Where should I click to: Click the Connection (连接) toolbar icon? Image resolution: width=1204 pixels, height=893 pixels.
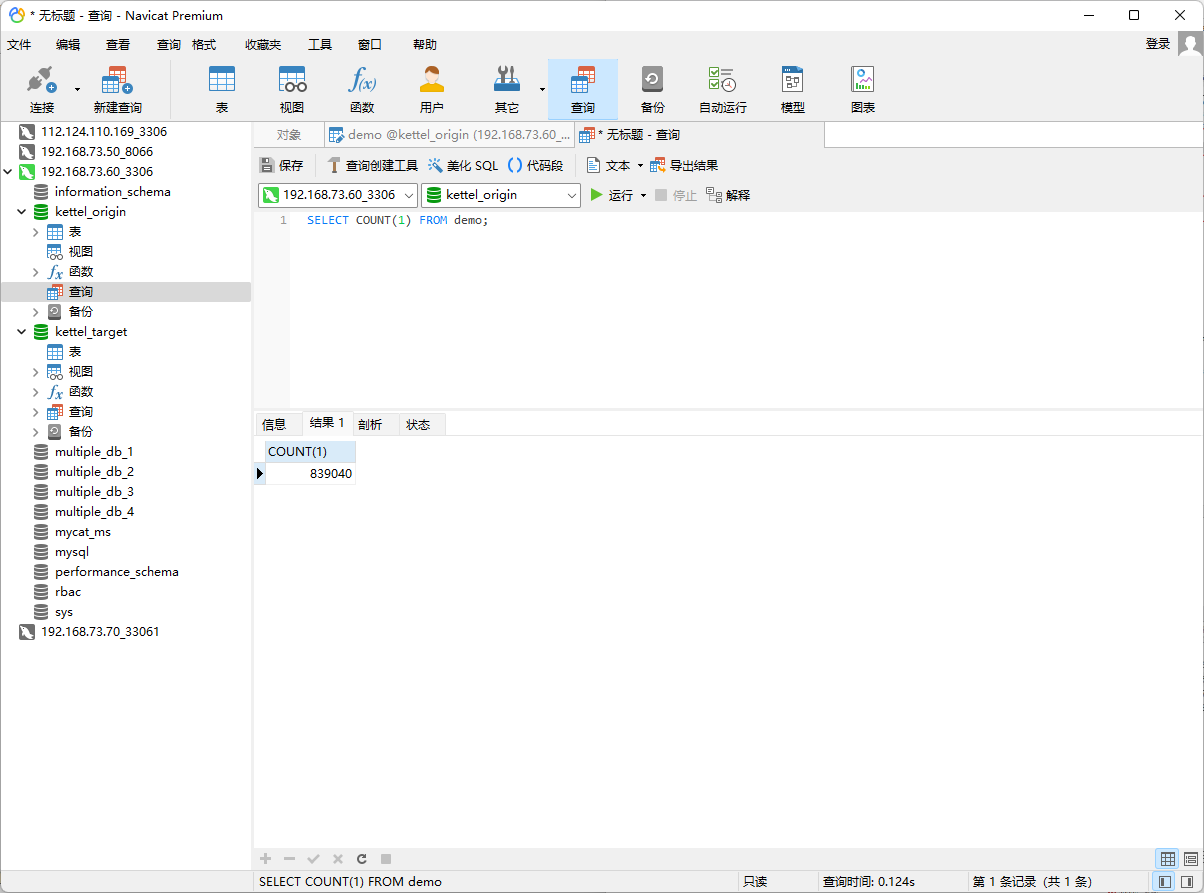tap(42, 89)
